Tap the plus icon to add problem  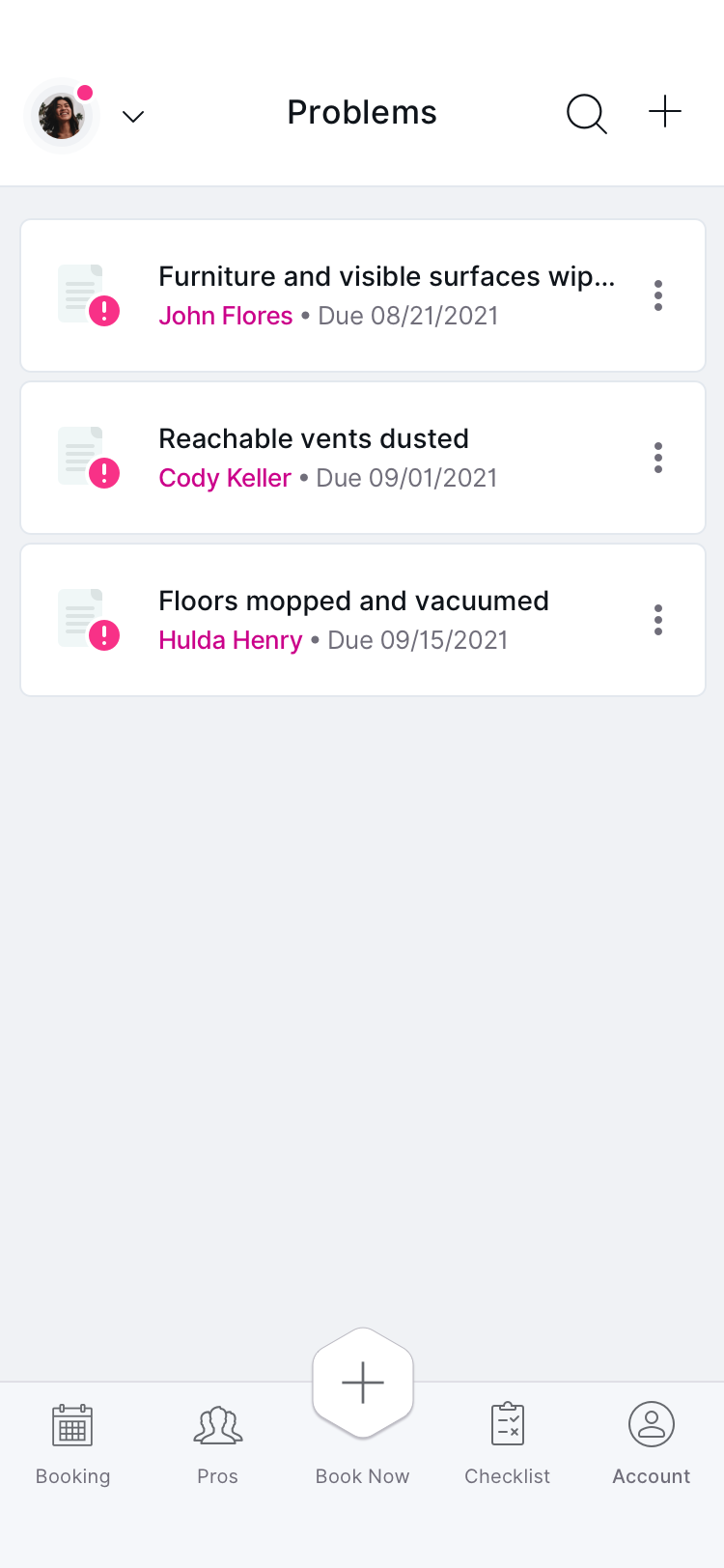pyautogui.click(x=665, y=112)
